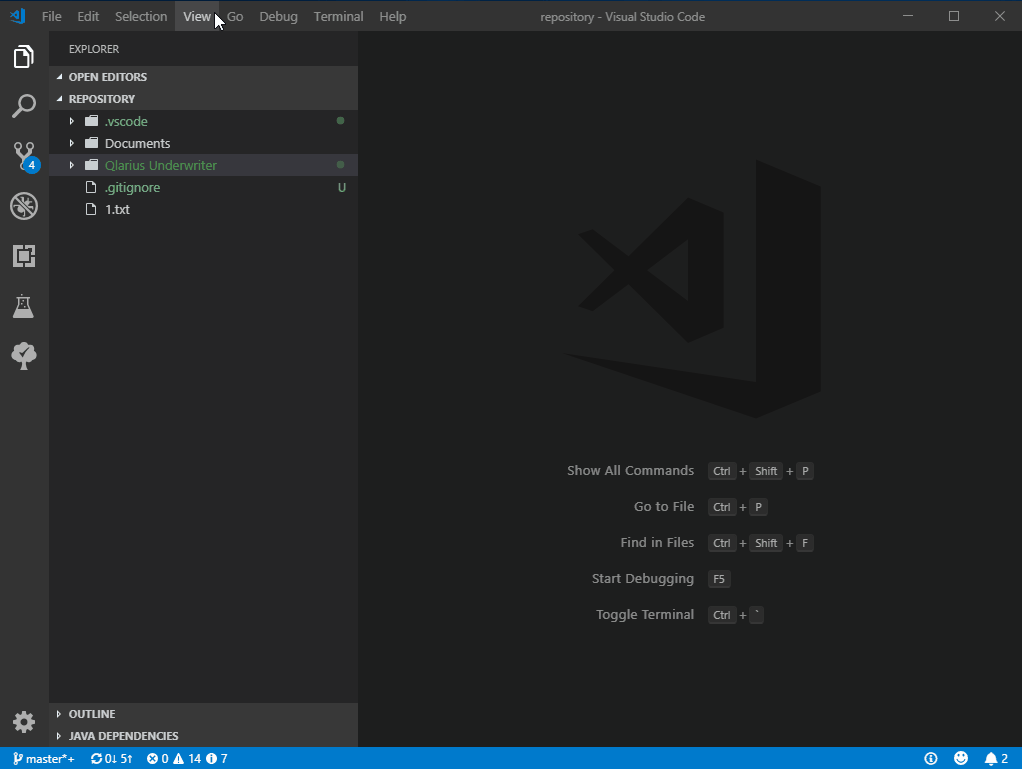Expand the .vscode folder
Viewport: 1022px width, 769px height.
[126, 121]
